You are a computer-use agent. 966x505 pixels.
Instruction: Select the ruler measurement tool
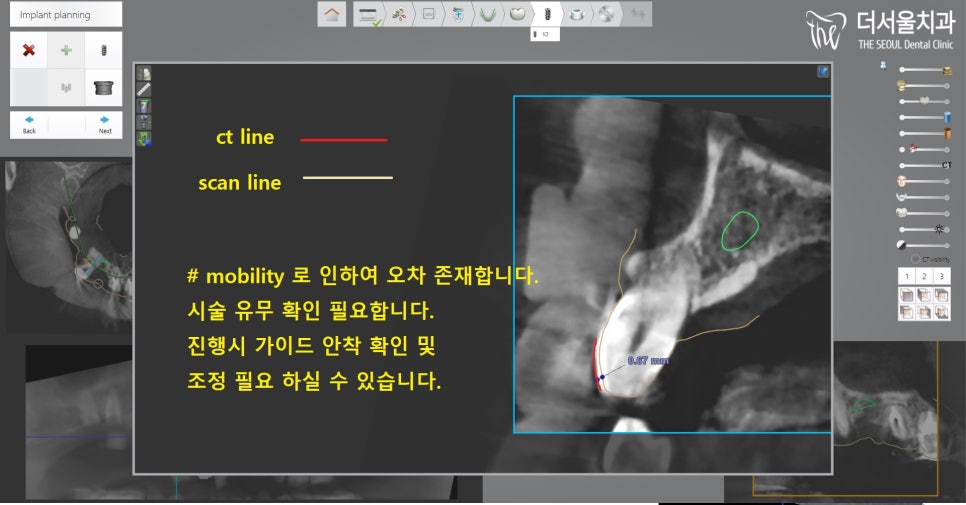[144, 89]
